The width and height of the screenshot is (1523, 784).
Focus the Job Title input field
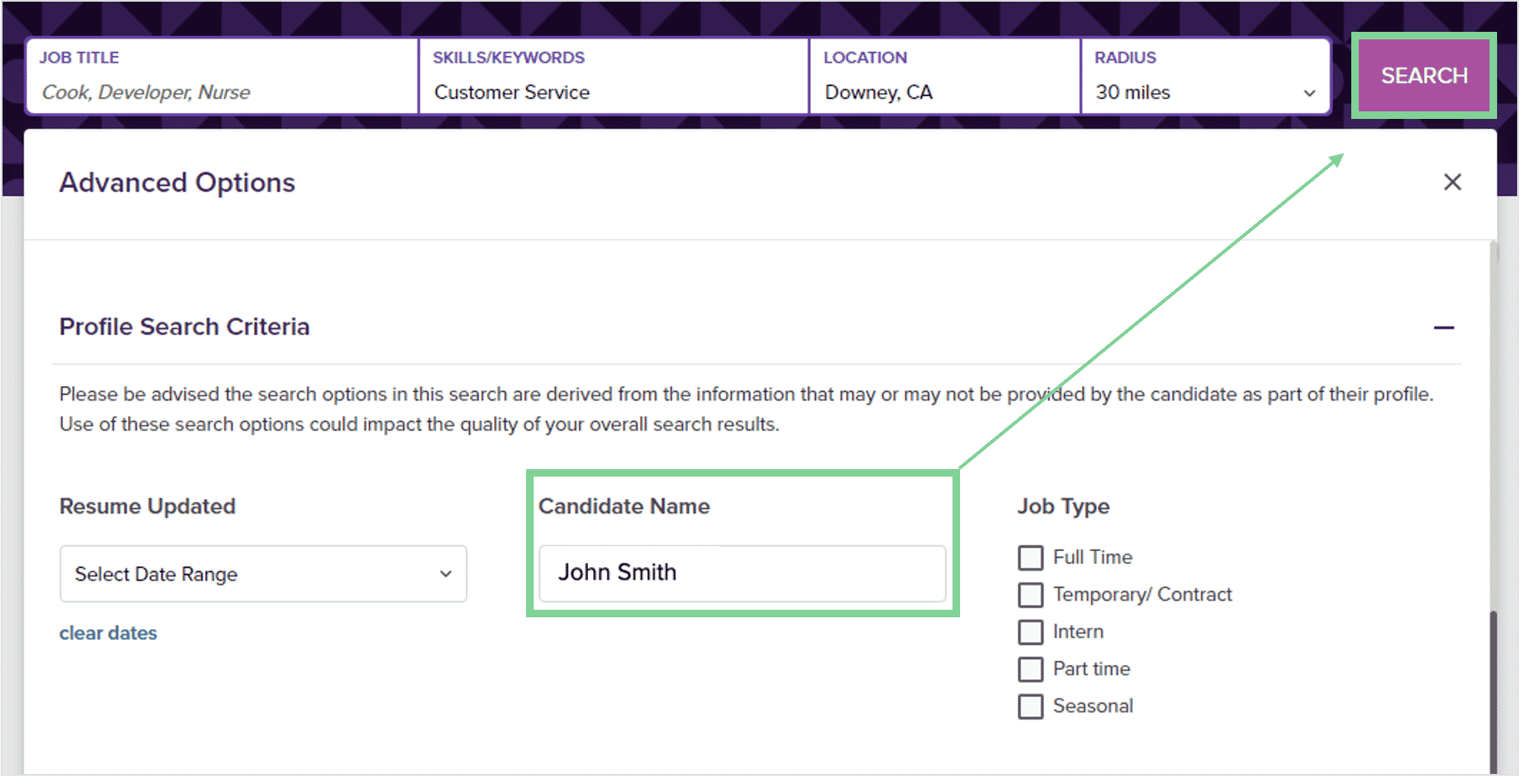(x=222, y=92)
